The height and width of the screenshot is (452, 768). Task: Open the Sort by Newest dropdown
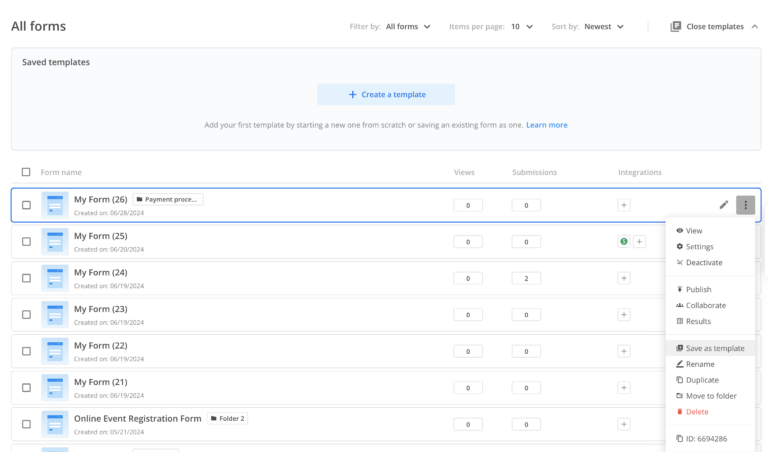tap(603, 26)
